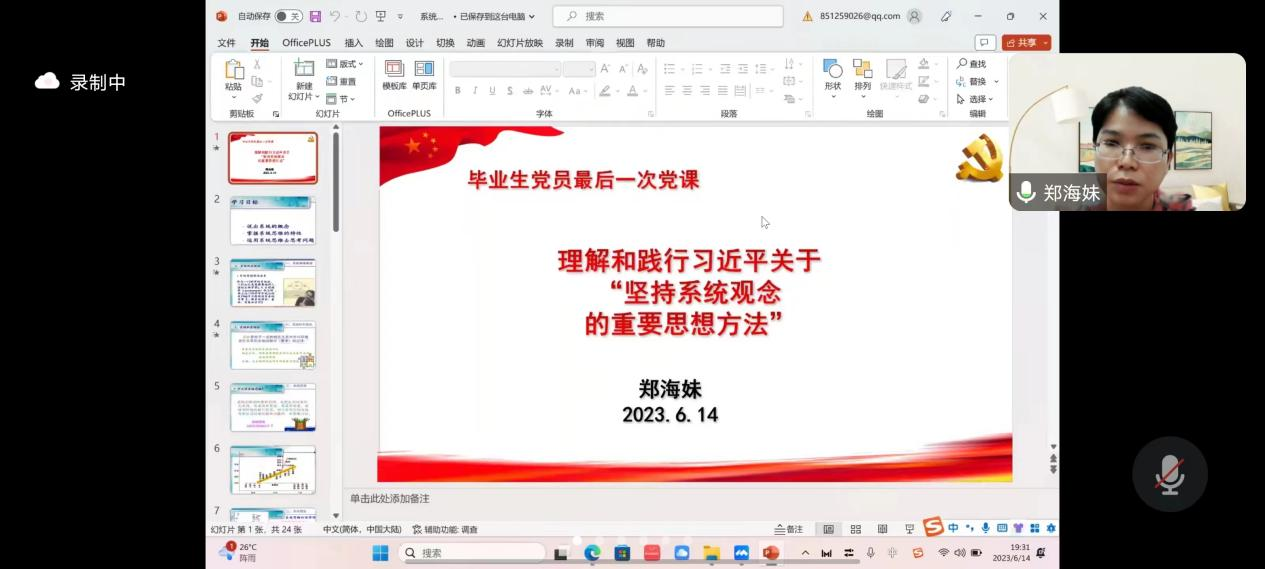
Task: Click the 替换 replace button
Action: (x=971, y=81)
